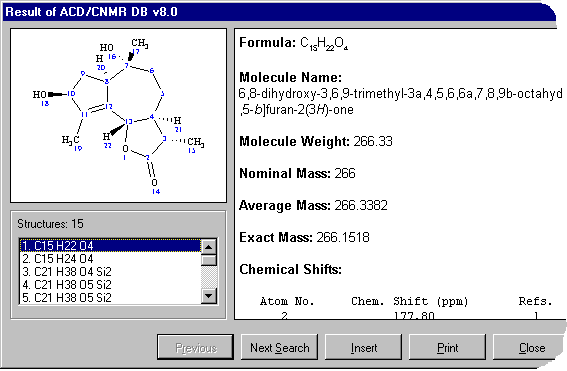
Task: Click the 177.80 chemical shift value
Action: 414,316
